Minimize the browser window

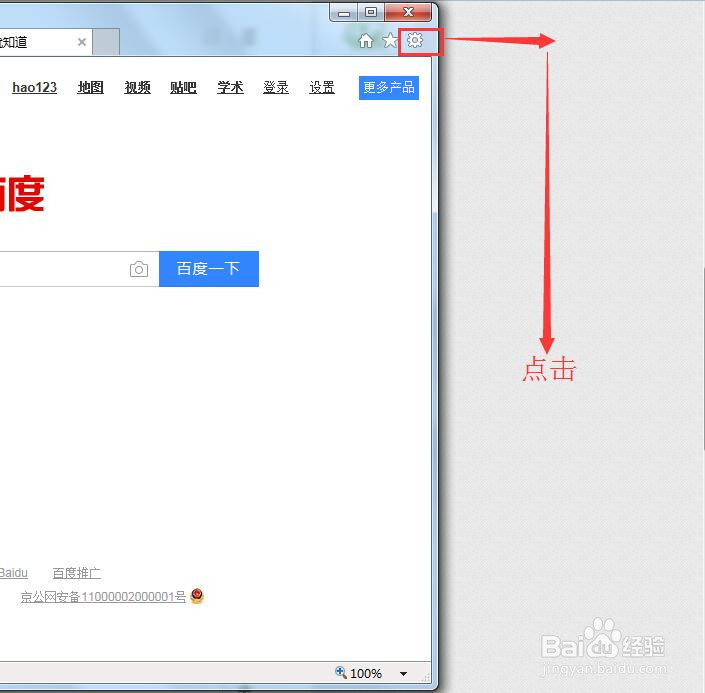(344, 13)
